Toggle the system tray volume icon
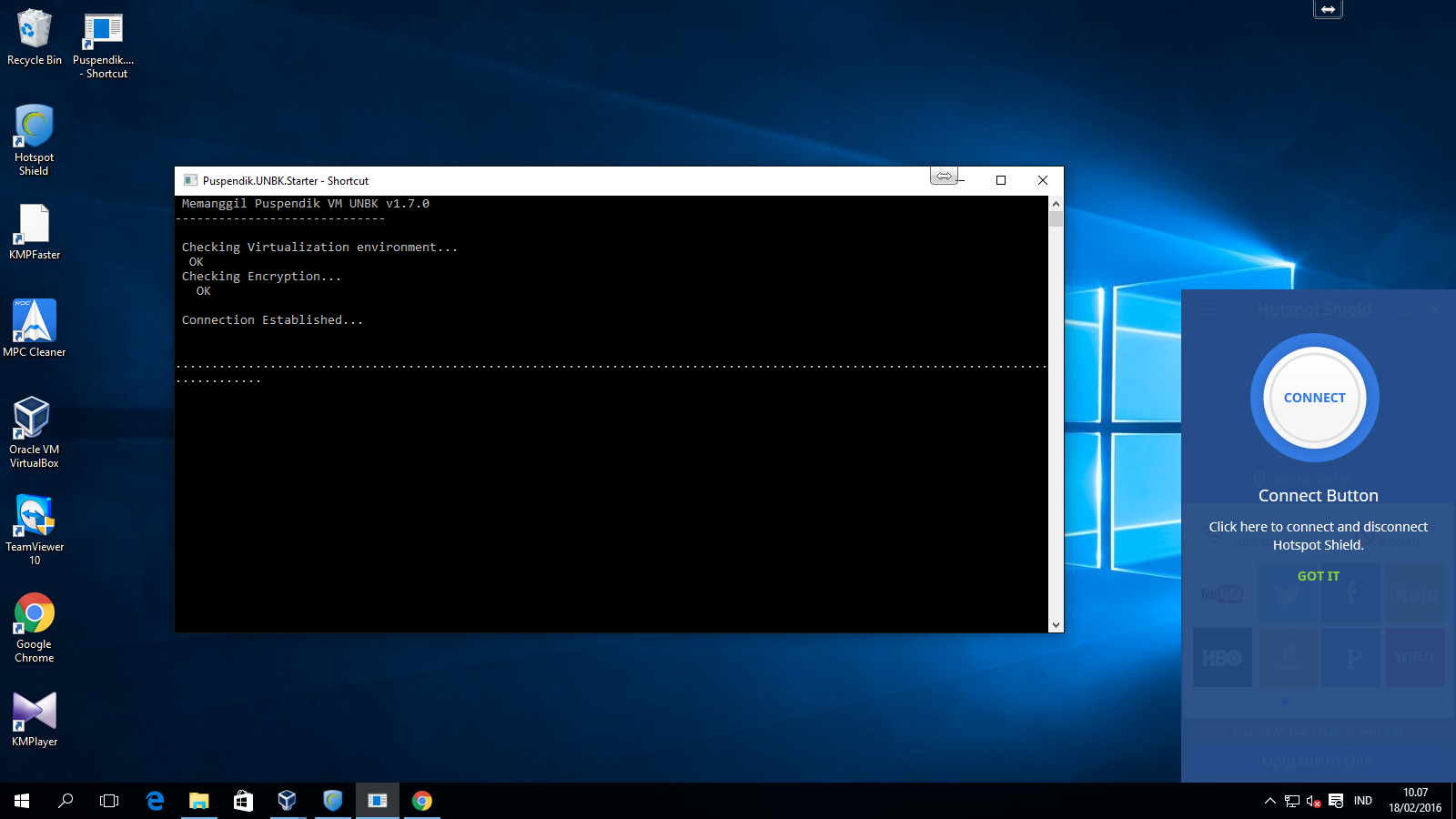Image resolution: width=1456 pixels, height=819 pixels. pyautogui.click(x=1313, y=801)
